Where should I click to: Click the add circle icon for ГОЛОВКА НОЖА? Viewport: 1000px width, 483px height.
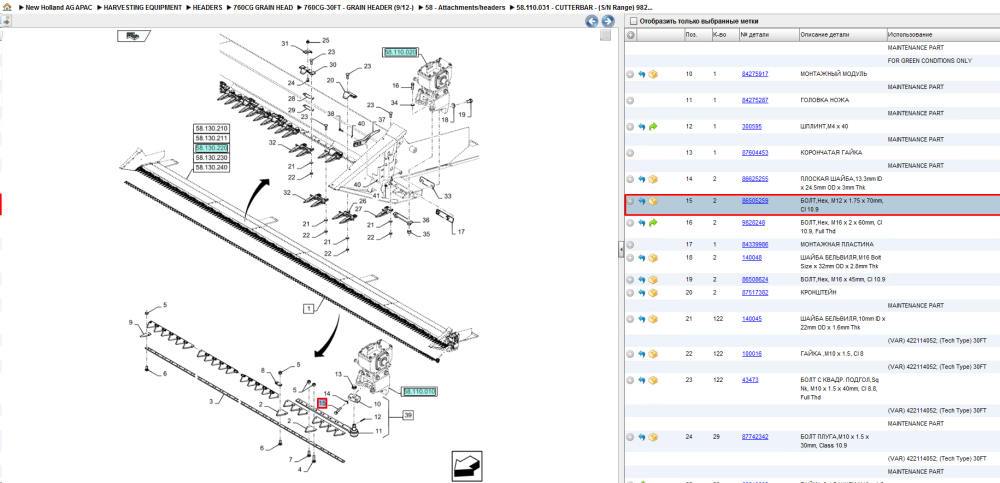(x=631, y=100)
